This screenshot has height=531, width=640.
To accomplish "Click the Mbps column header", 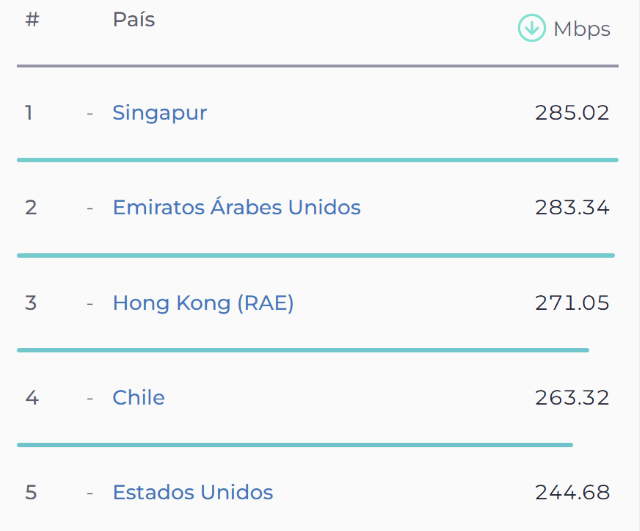I will pyautogui.click(x=582, y=29).
